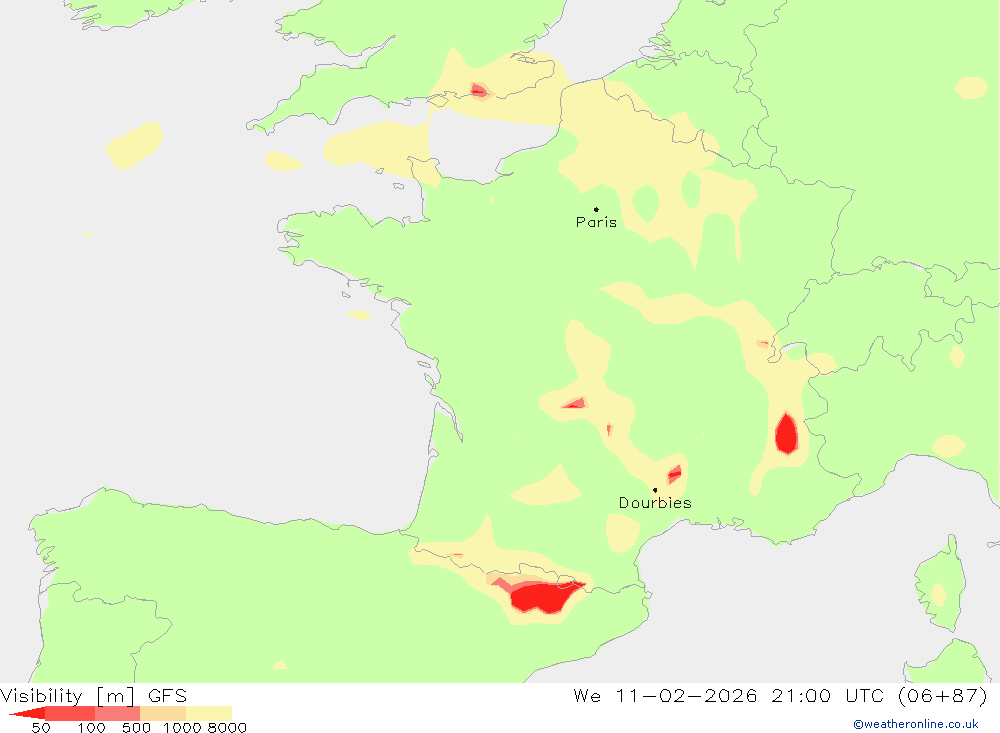The image size is (1000, 733).
Task: Click the forecast date 'We 11-02-2026 21:00 UTC'
Action: 729,695
